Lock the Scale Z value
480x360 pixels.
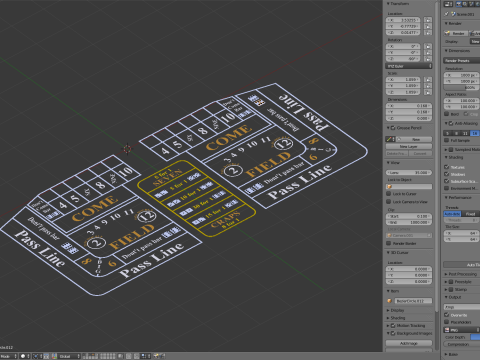428,92
